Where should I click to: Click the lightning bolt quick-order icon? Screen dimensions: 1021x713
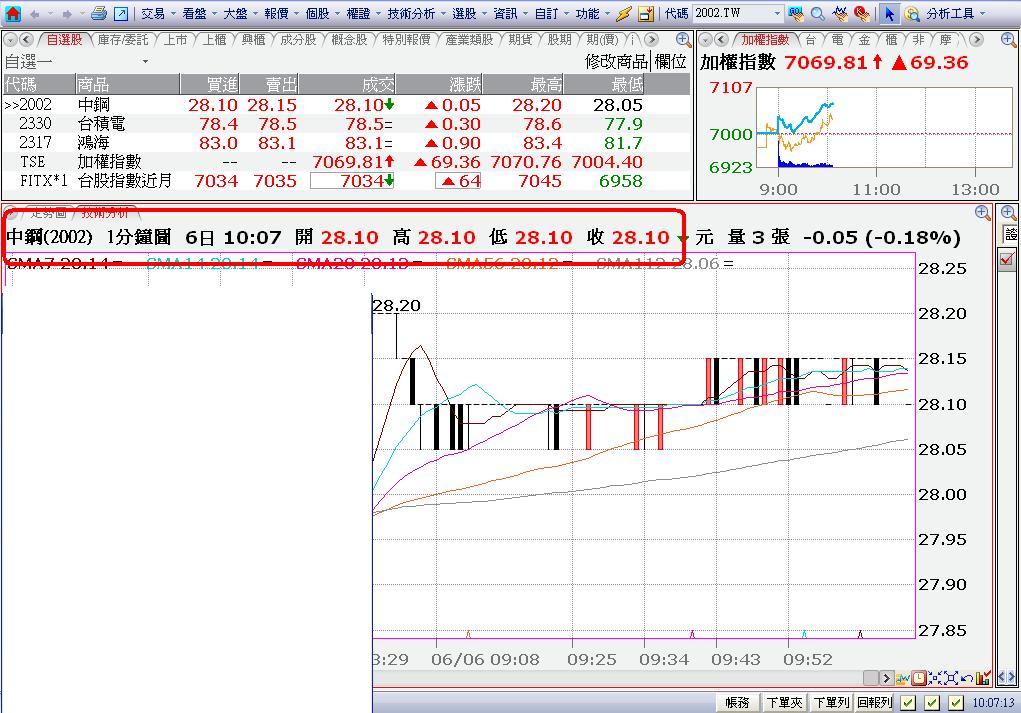624,13
